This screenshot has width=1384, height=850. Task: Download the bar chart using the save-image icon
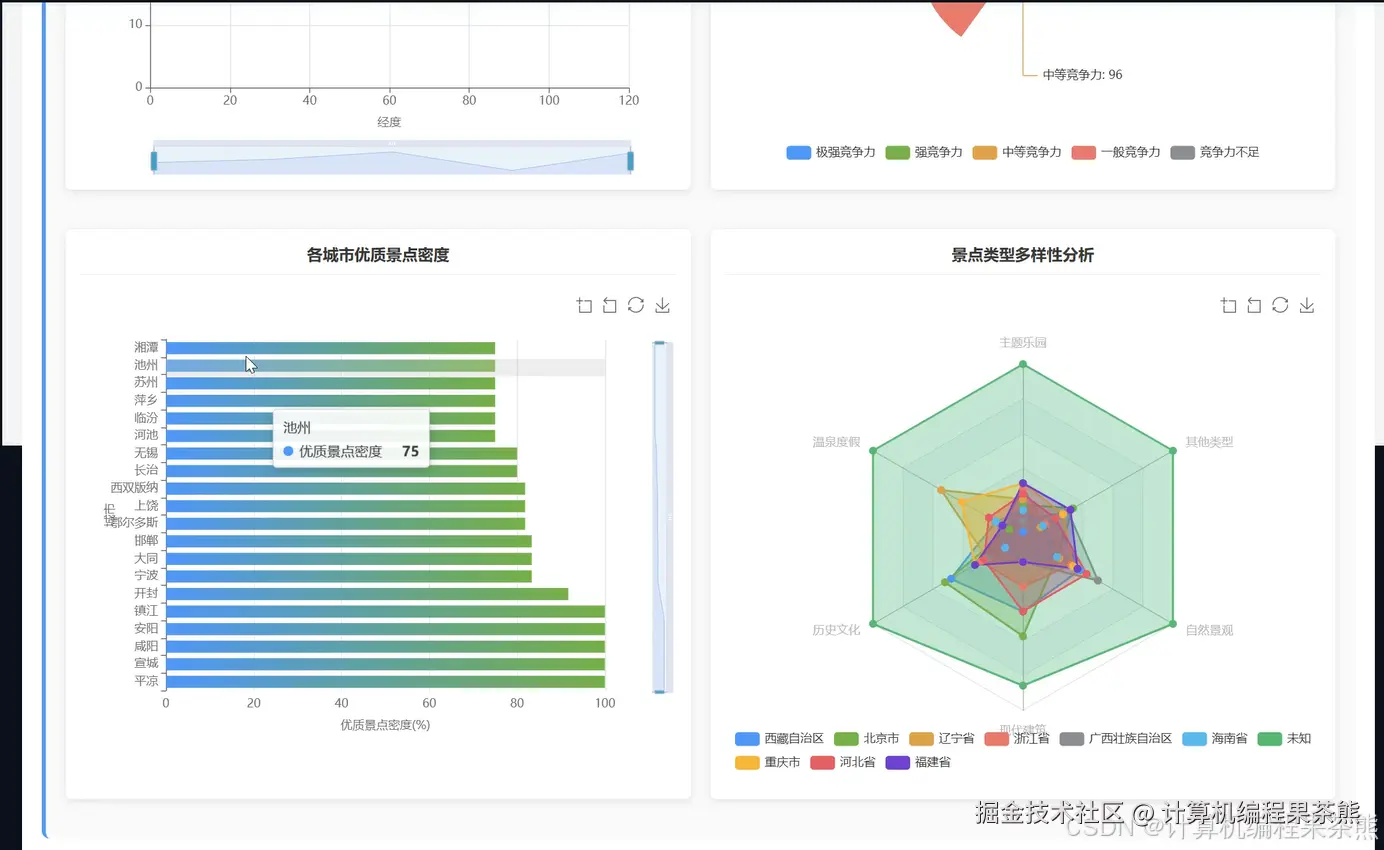point(662,305)
